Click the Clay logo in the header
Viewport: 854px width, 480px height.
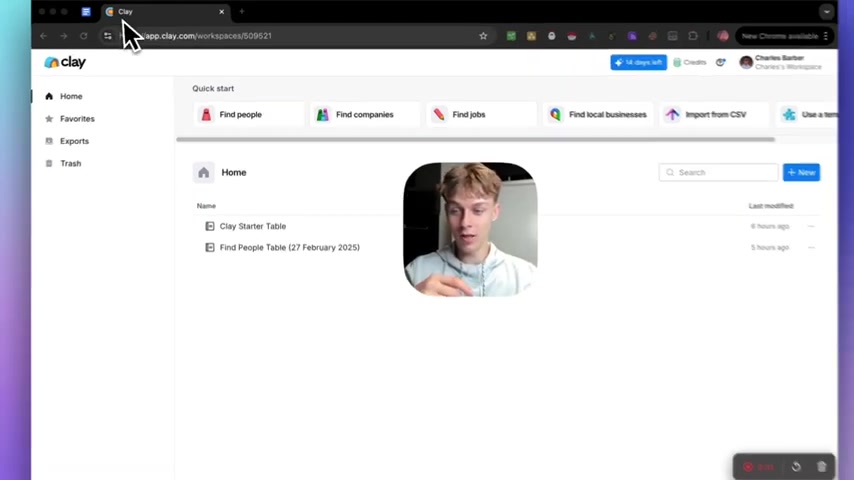[65, 62]
